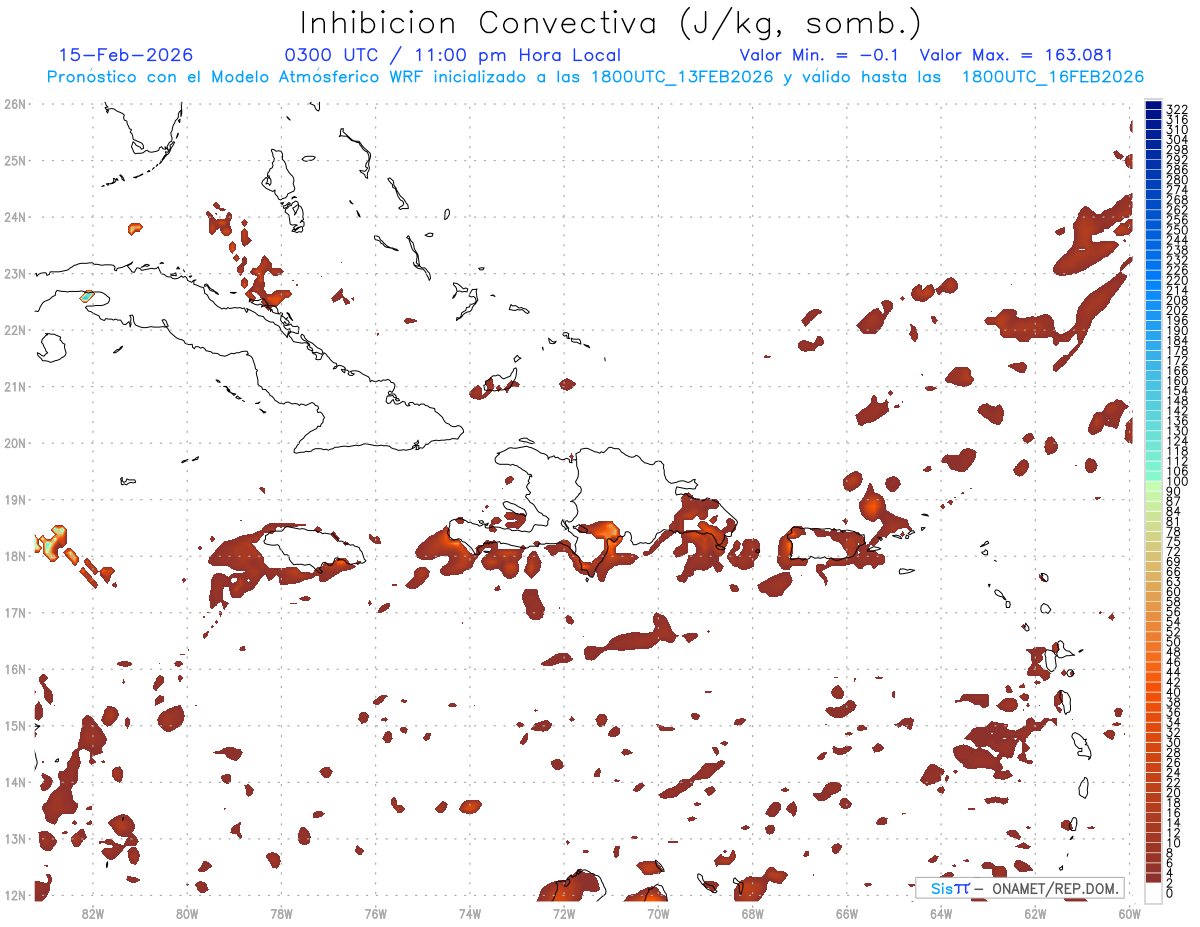The height and width of the screenshot is (927, 1200).
Task: Click the 'ONAMET/REP.DOM.' credit label
Action: coord(1055,888)
